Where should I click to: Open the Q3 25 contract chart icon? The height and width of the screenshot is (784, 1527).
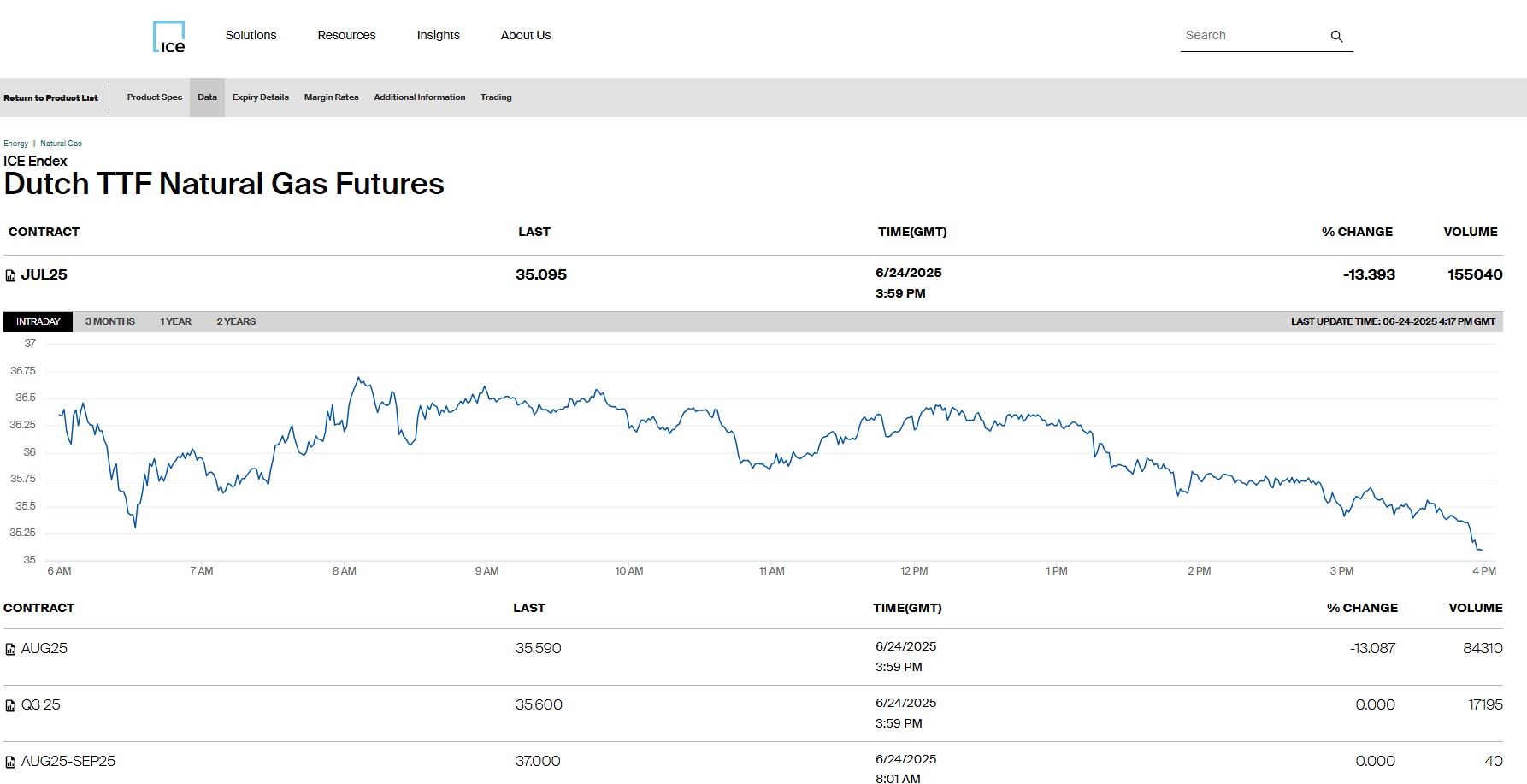(10, 705)
